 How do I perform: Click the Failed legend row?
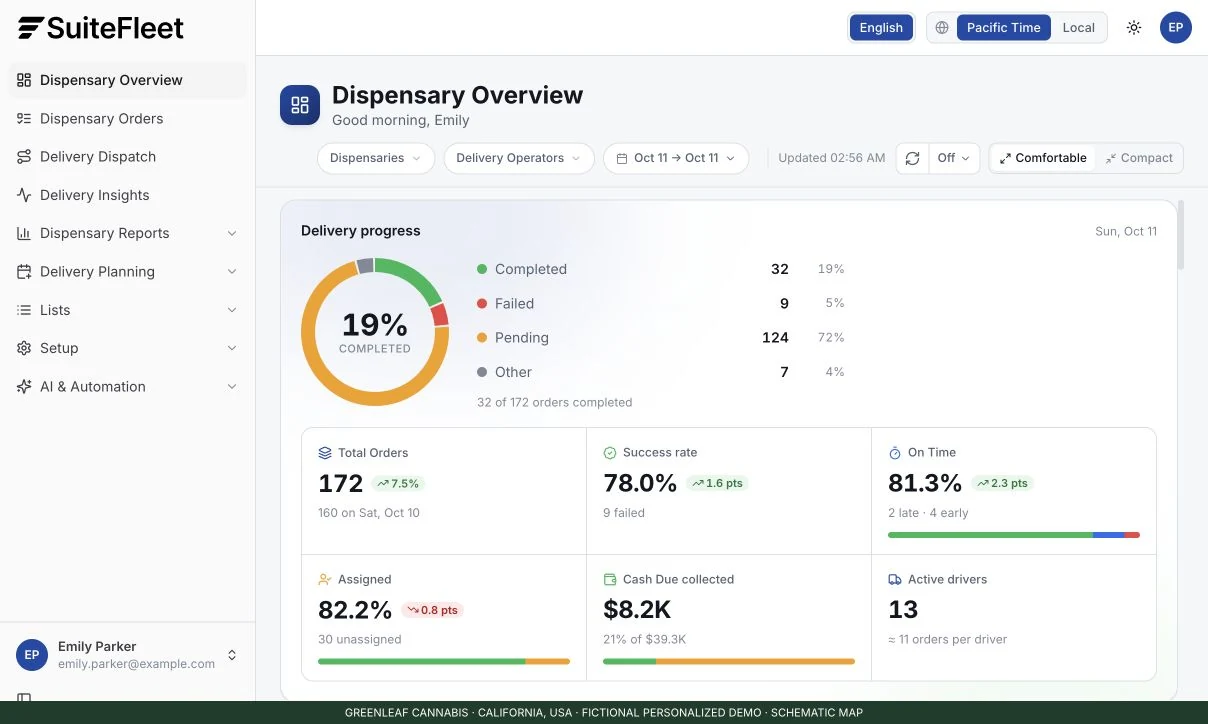coord(661,303)
